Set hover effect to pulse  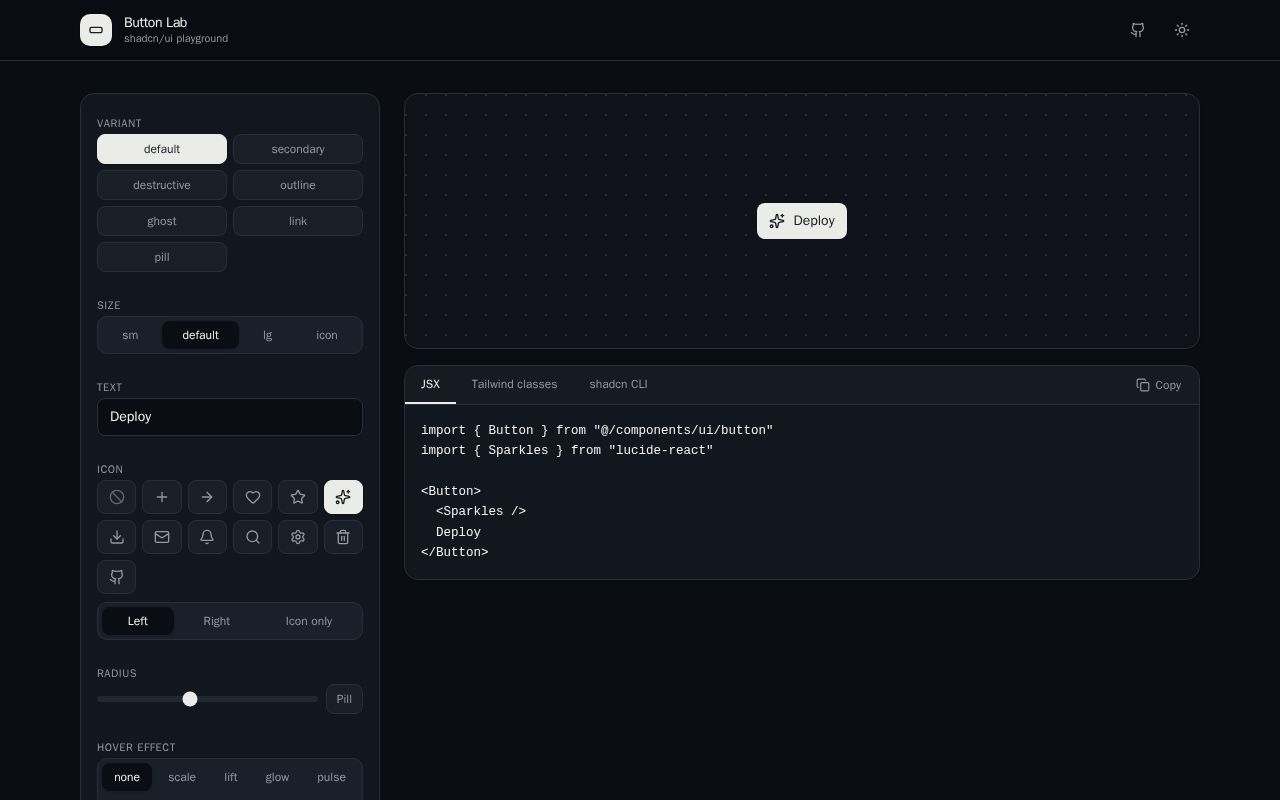(331, 777)
